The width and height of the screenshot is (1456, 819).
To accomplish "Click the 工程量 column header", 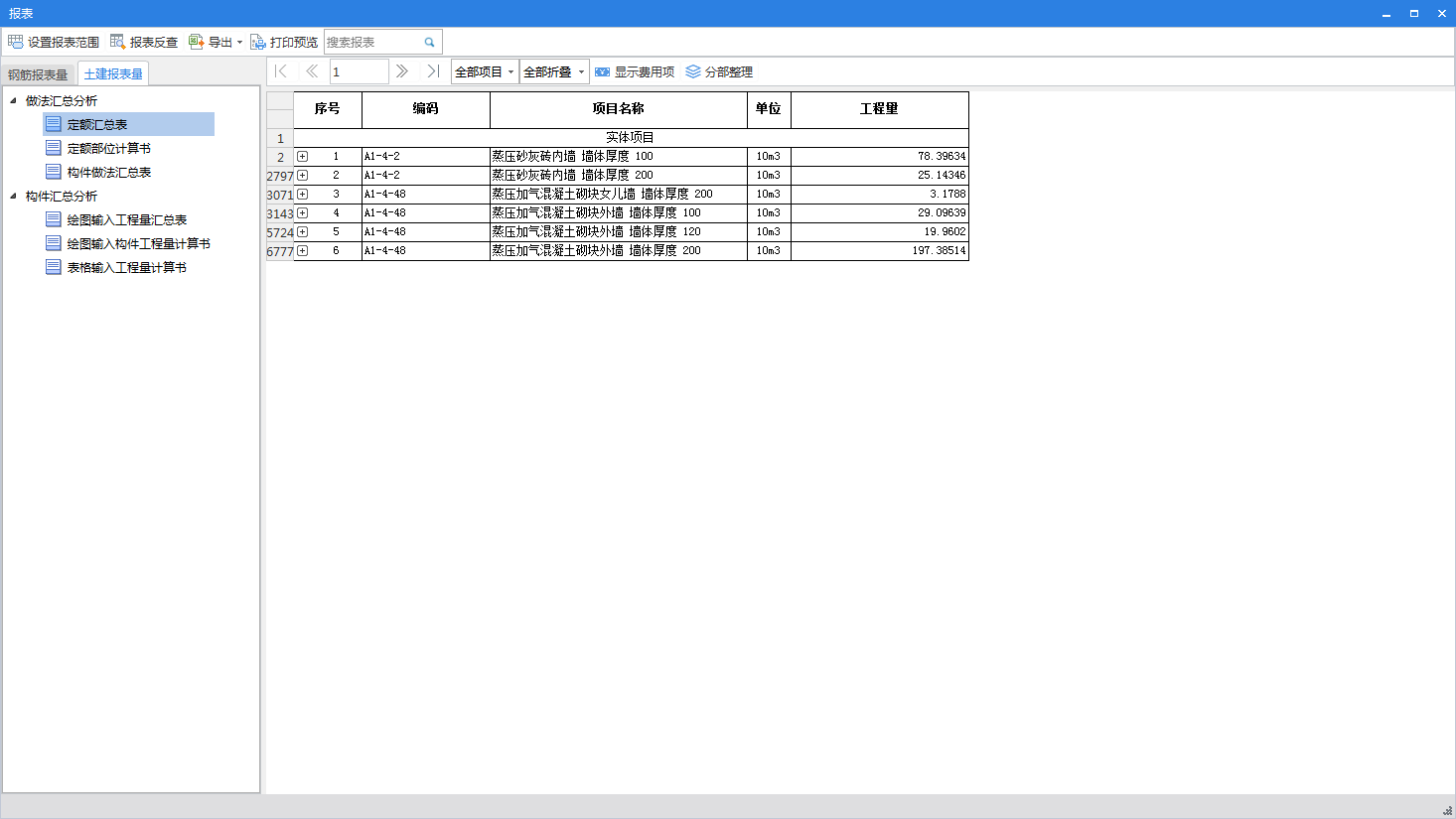I will [x=880, y=109].
